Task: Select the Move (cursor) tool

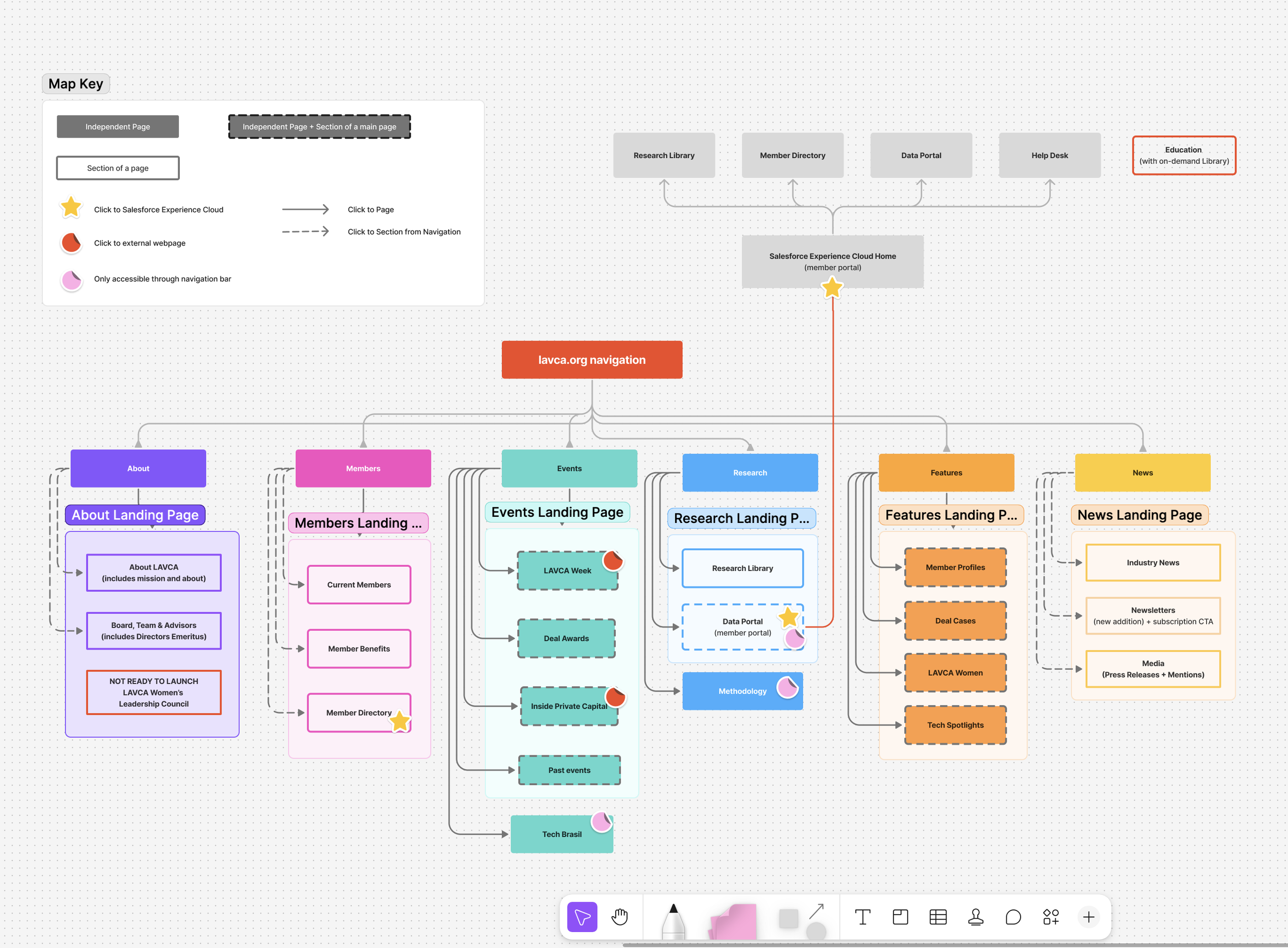Action: (x=582, y=917)
